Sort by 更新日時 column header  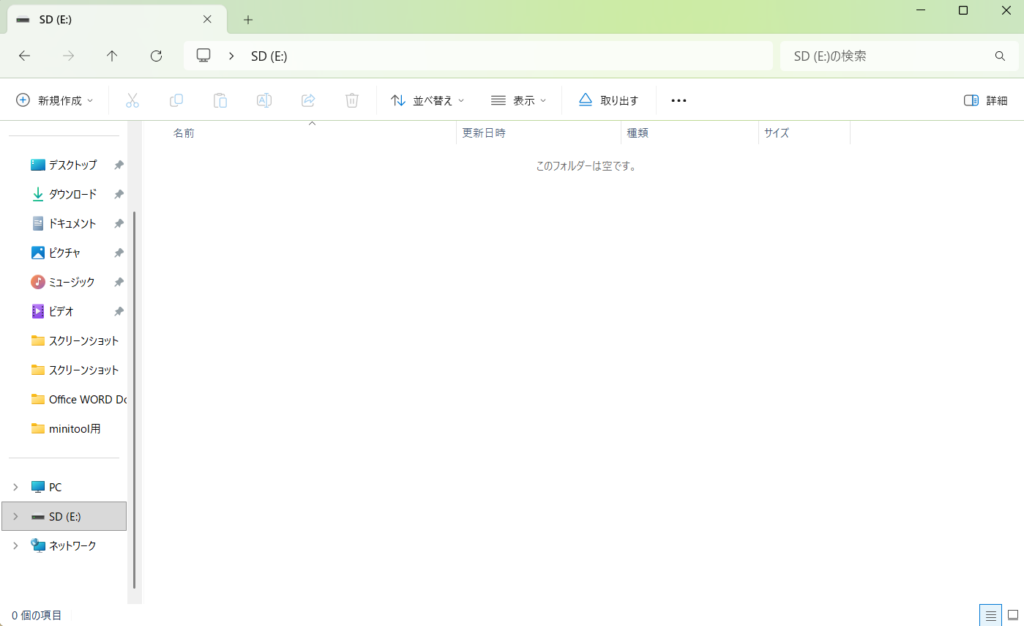(x=483, y=133)
